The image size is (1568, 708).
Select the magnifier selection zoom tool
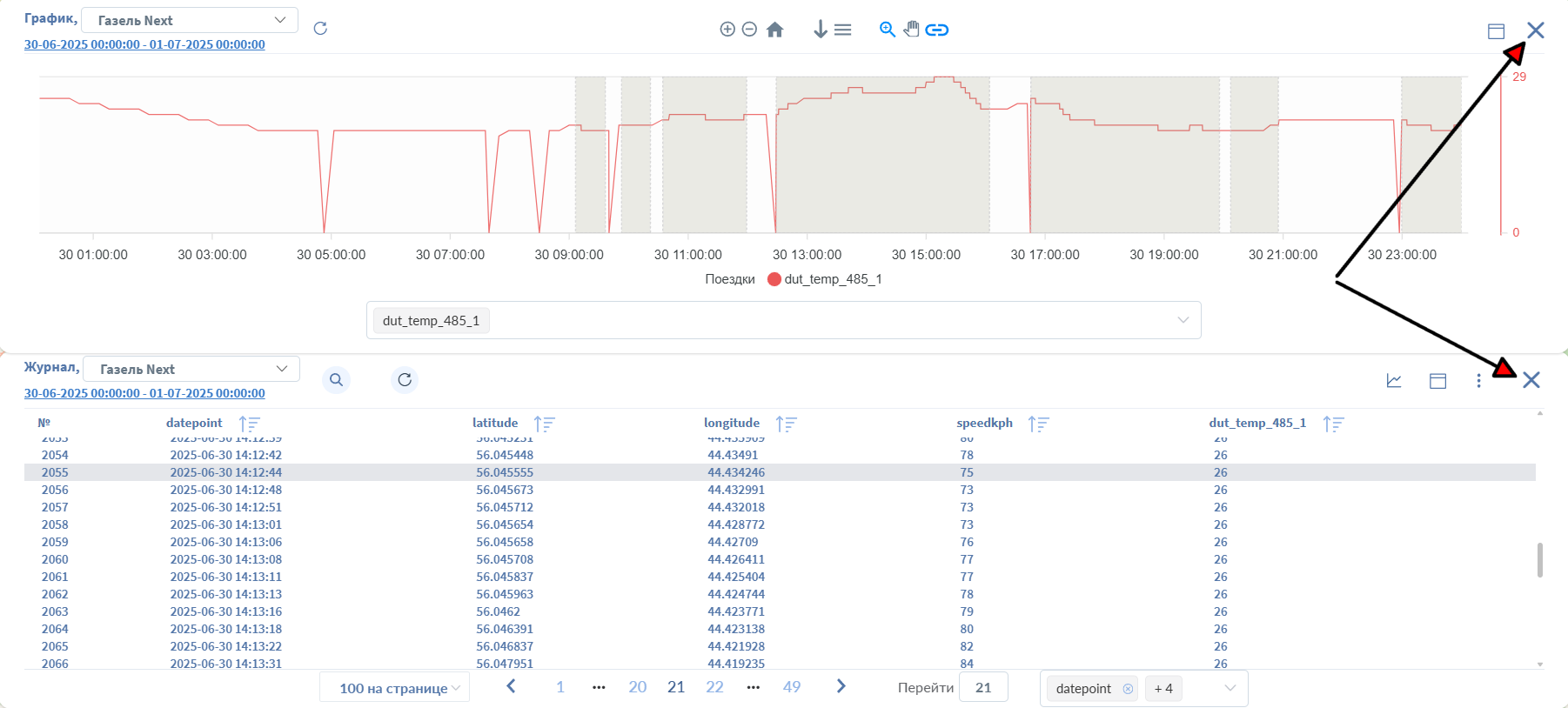click(x=887, y=30)
